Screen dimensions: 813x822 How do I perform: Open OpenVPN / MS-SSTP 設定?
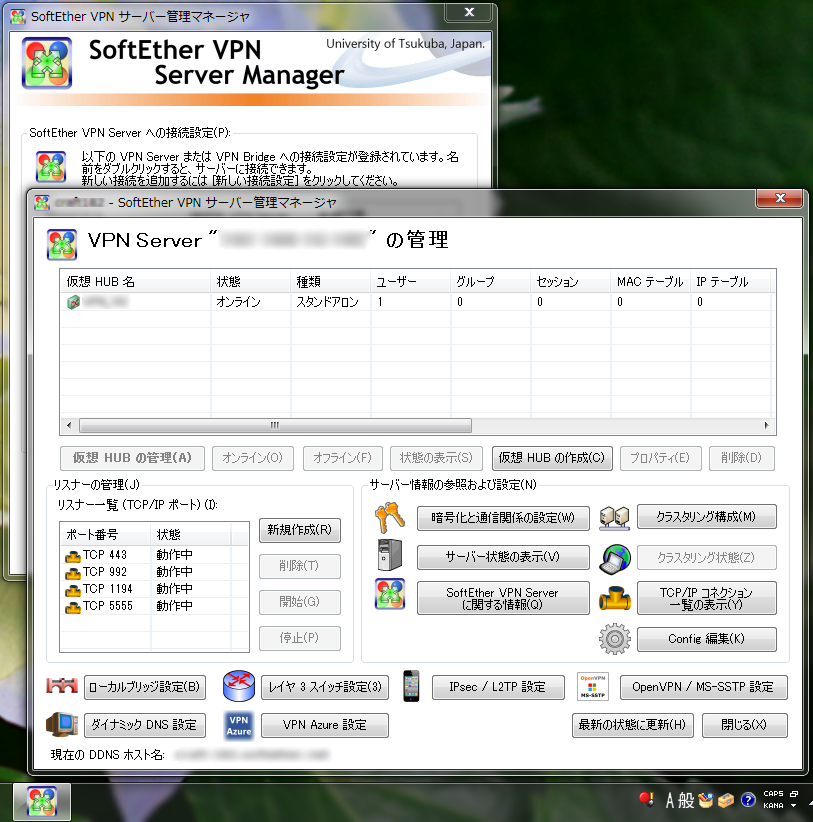[x=703, y=687]
